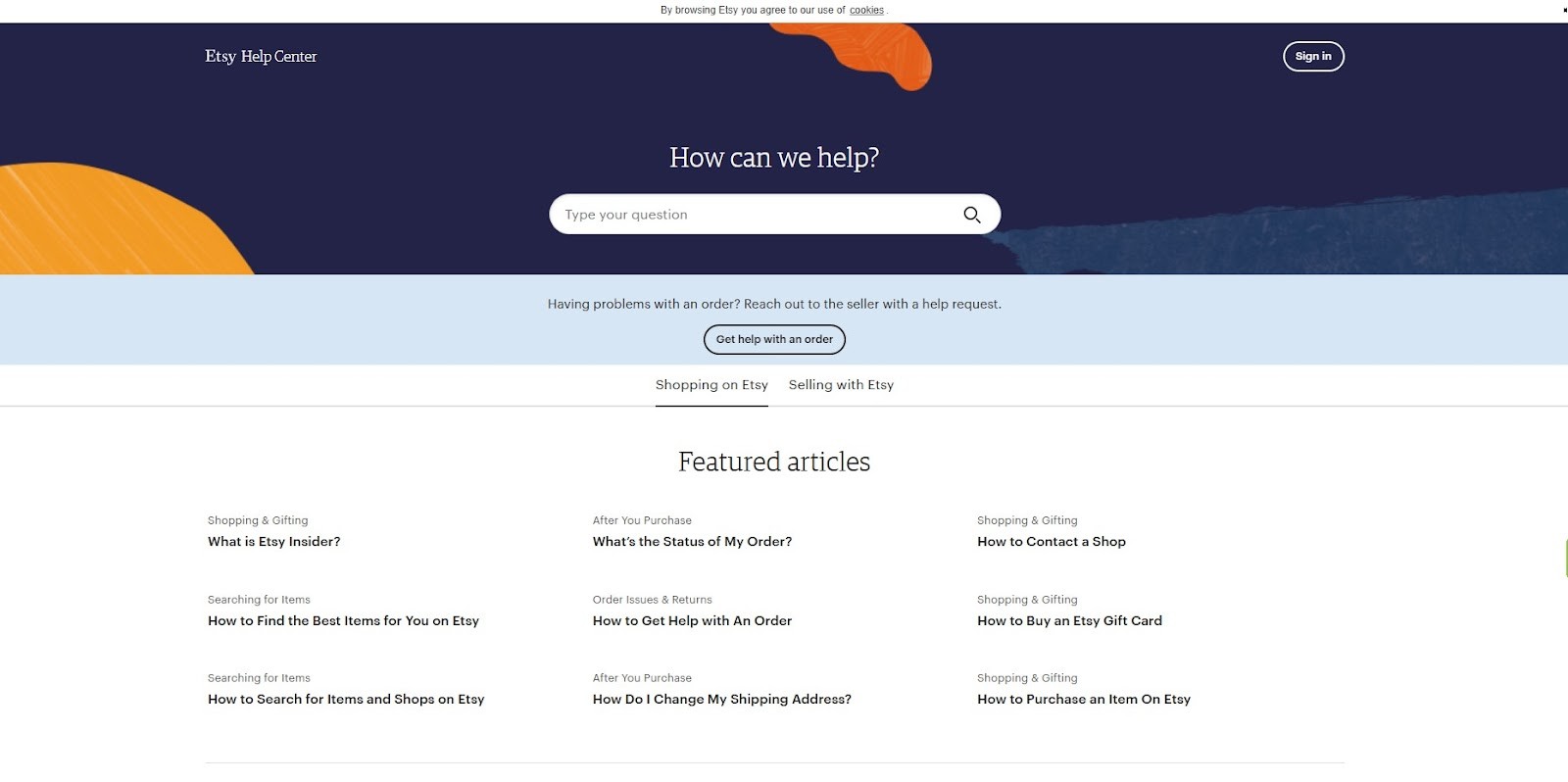Open 'How to Contact a Shop' article
Screen dimensions: 1568x782
pyautogui.click(x=1052, y=541)
